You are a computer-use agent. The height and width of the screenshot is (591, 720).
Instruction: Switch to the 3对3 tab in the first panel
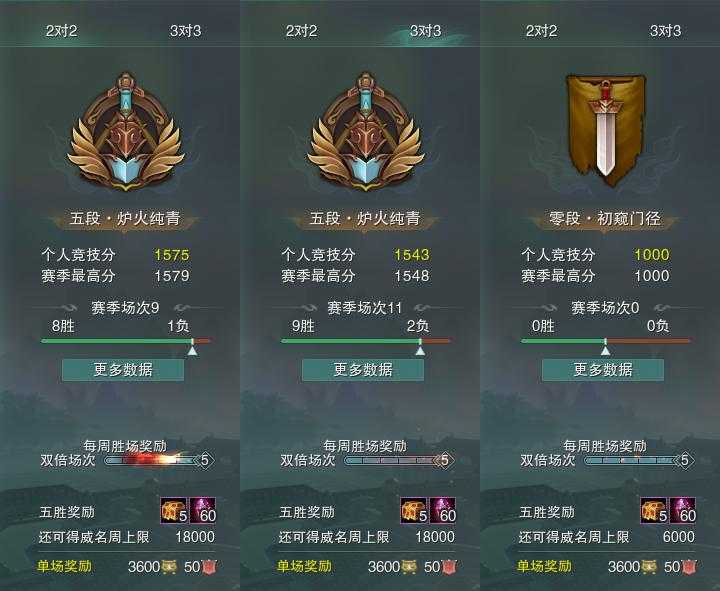(x=186, y=31)
